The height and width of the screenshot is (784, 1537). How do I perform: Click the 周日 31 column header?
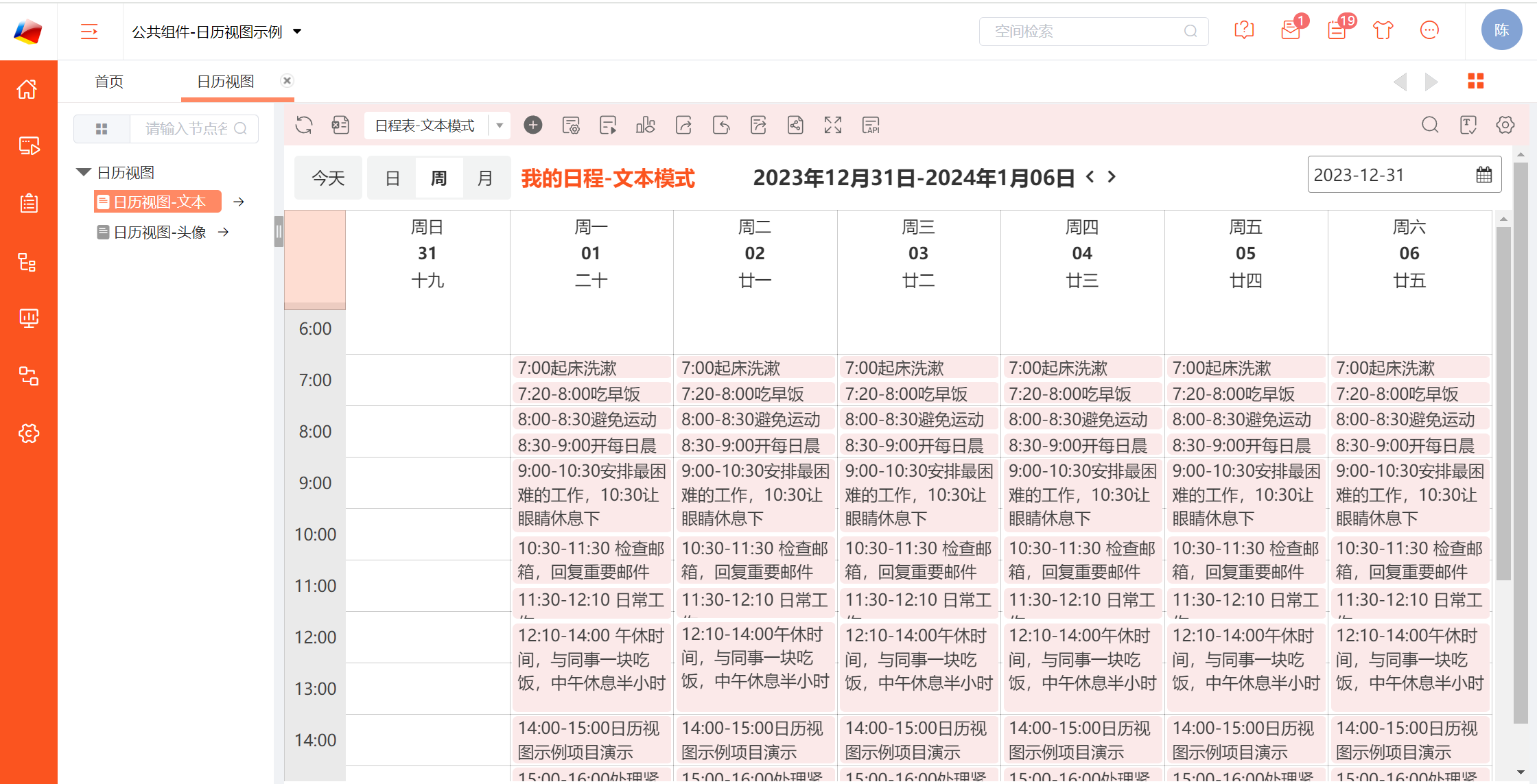(427, 253)
